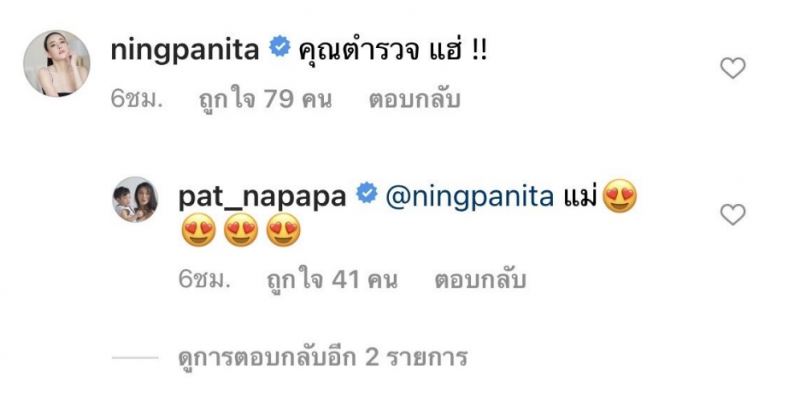Like pat_napapa's reply with the heart icon
Image resolution: width=800 pixels, height=395 pixels.
tap(733, 214)
